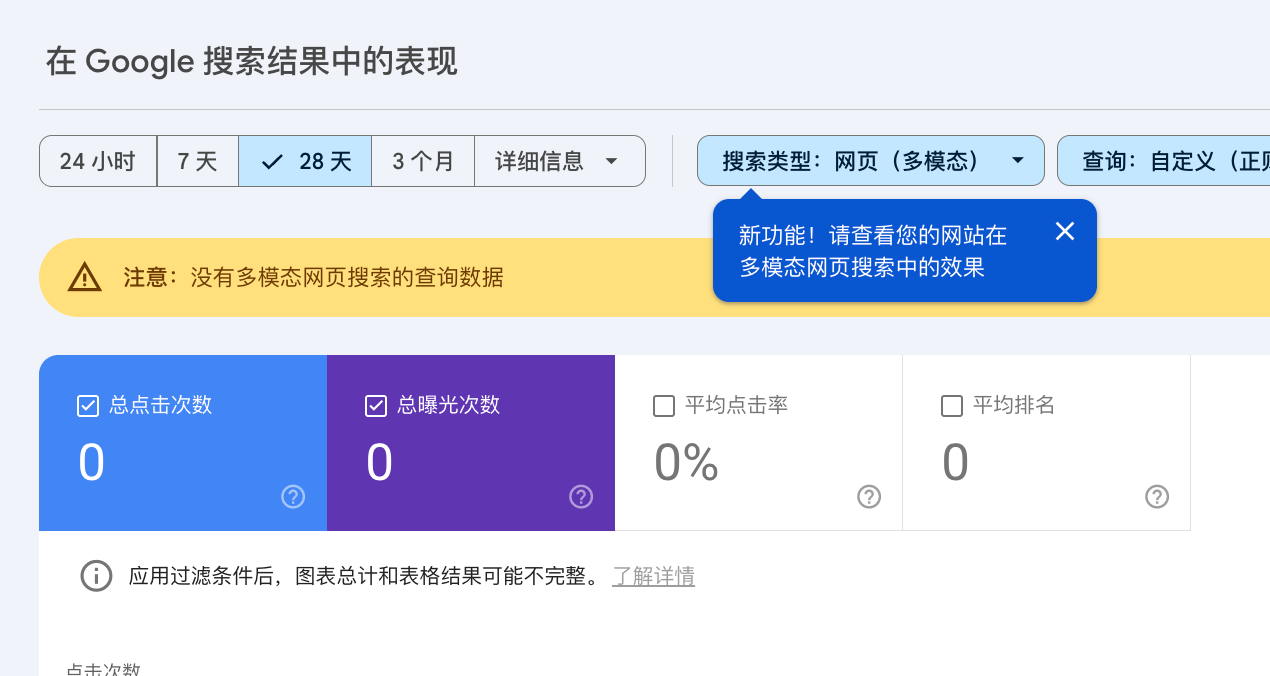Open the 查询 custom filter

click(x=1164, y=161)
